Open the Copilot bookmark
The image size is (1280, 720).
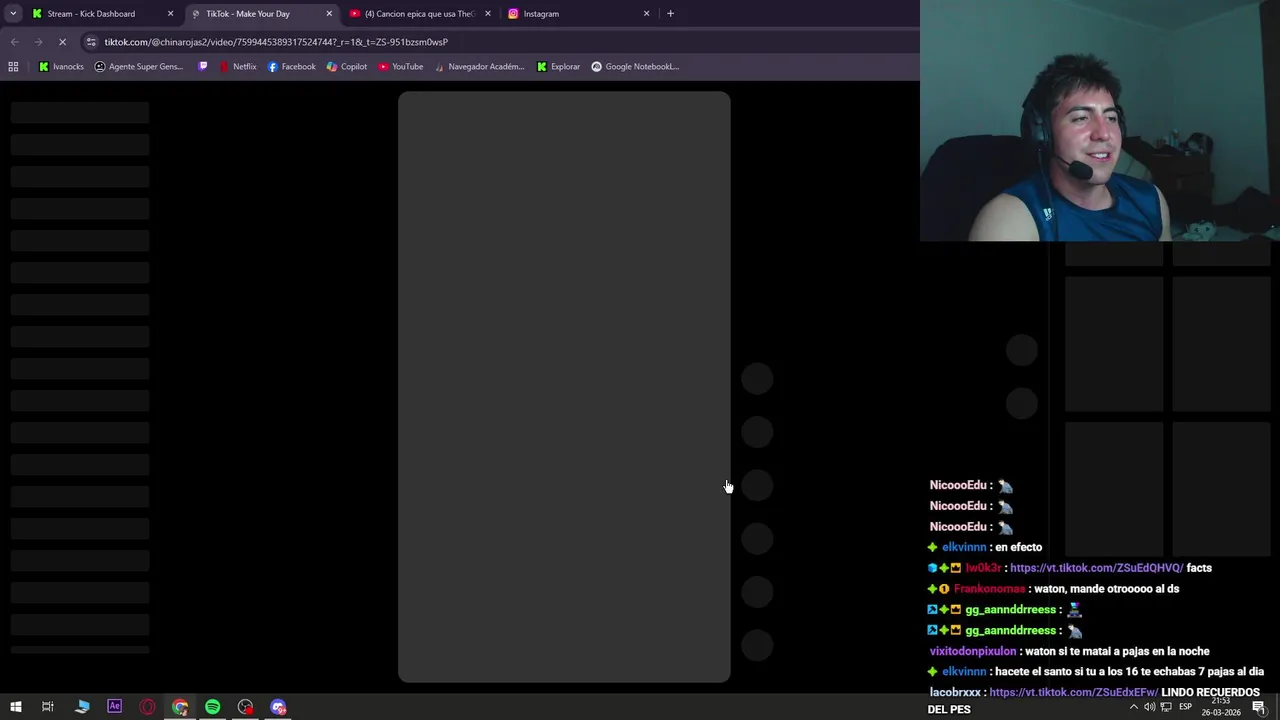click(x=347, y=67)
